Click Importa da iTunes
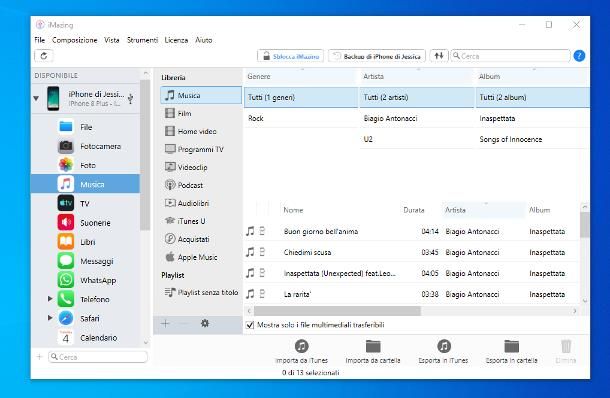 (x=301, y=352)
